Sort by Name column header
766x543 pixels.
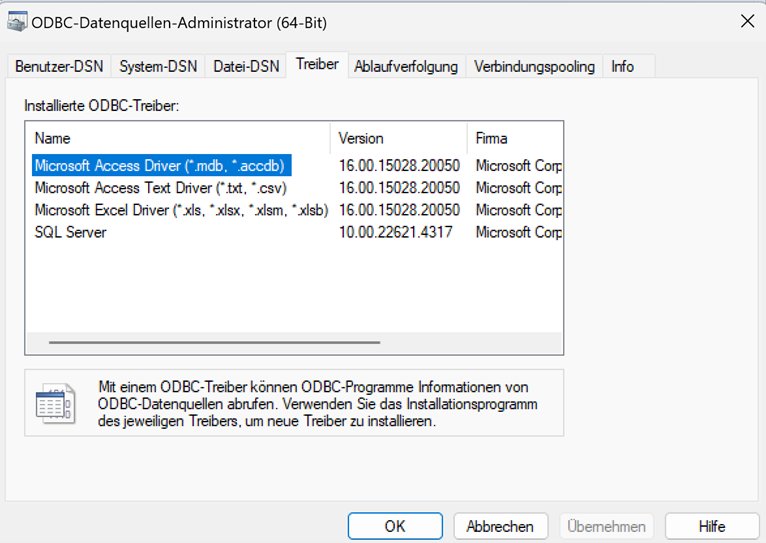pyautogui.click(x=178, y=138)
